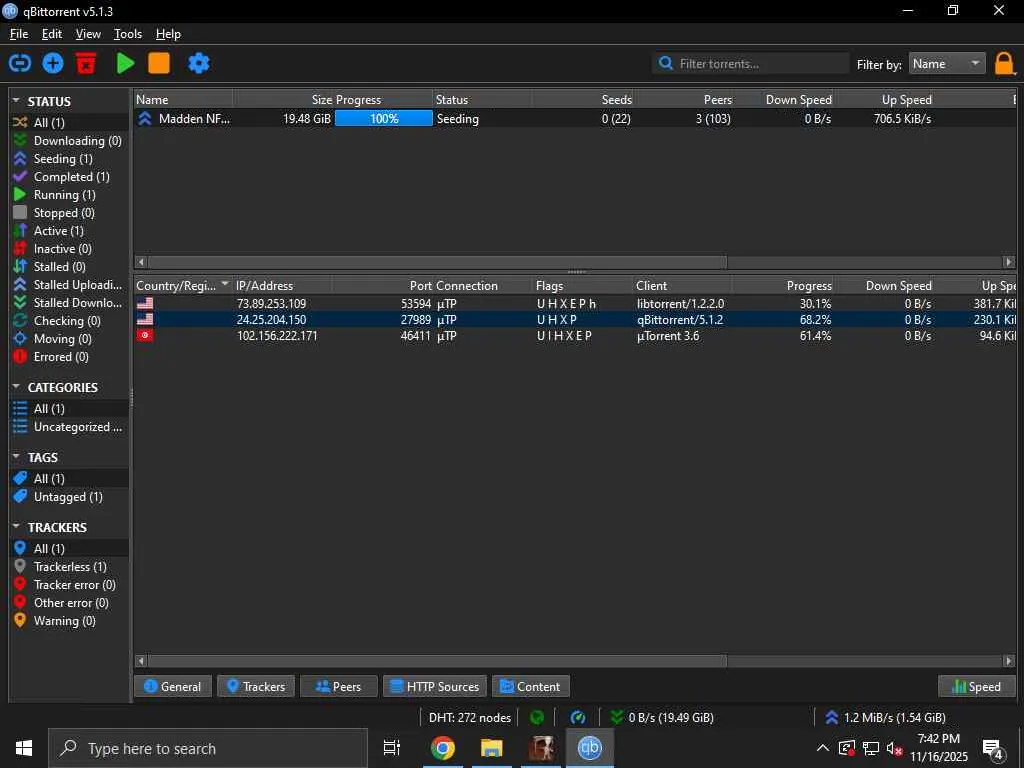1024x768 pixels.
Task: Open File Explorer from the taskbar
Action: click(492, 748)
